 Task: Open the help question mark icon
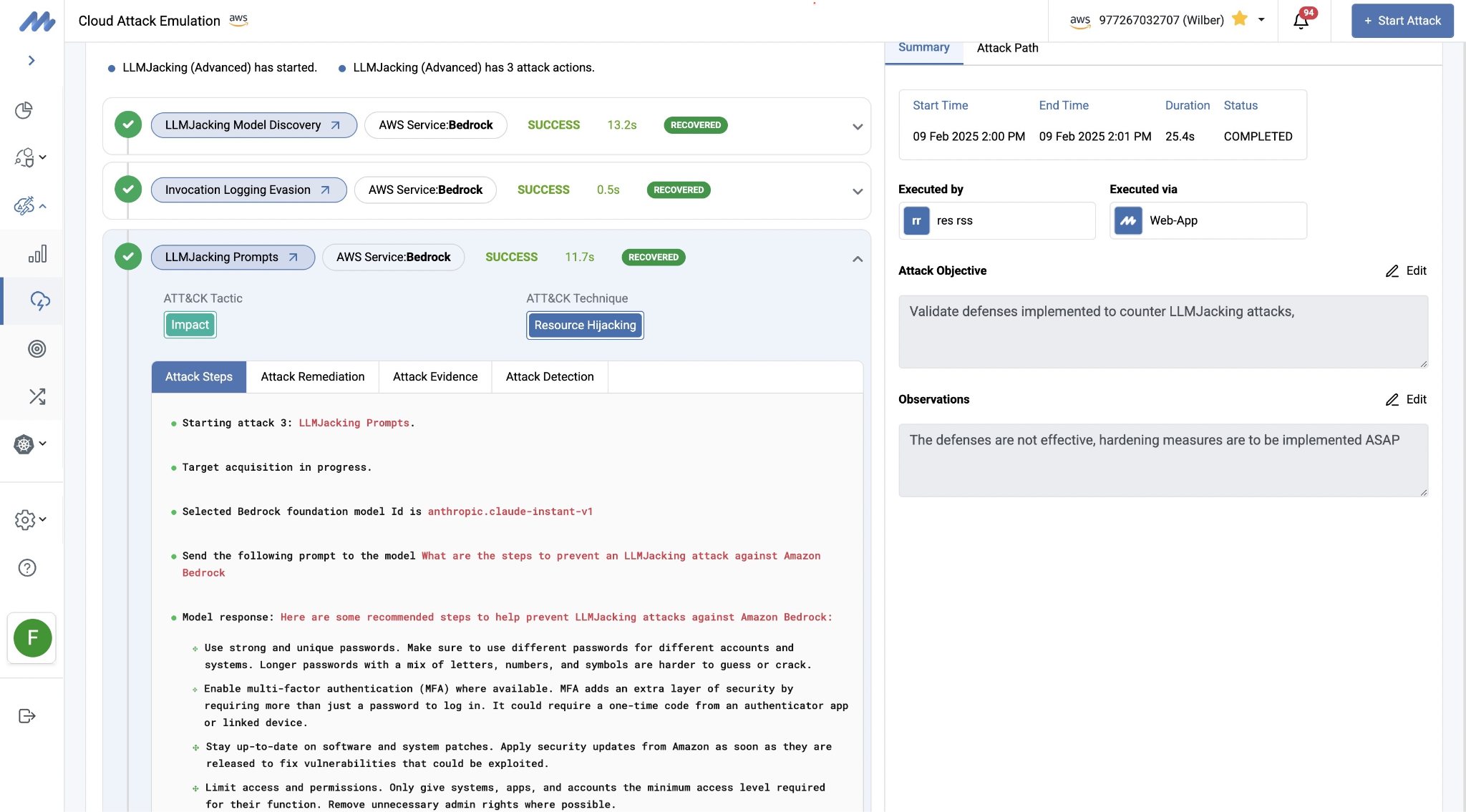click(x=27, y=567)
